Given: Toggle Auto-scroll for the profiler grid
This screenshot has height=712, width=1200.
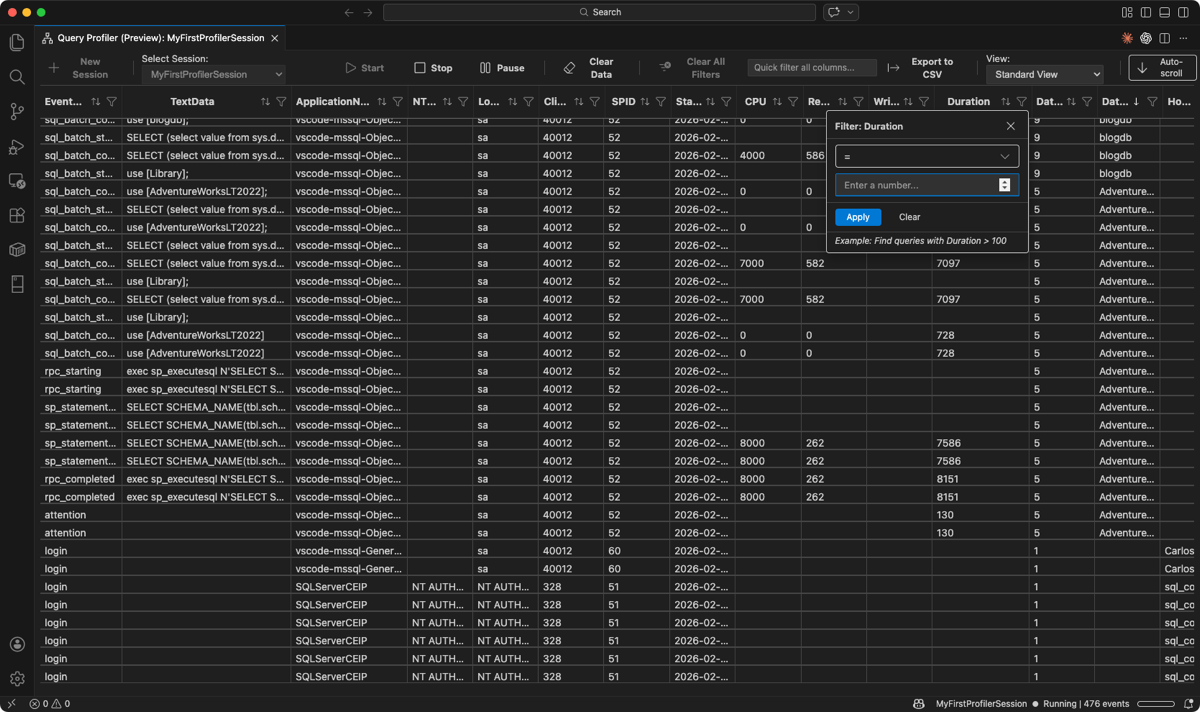Looking at the screenshot, I should pyautogui.click(x=1162, y=68).
